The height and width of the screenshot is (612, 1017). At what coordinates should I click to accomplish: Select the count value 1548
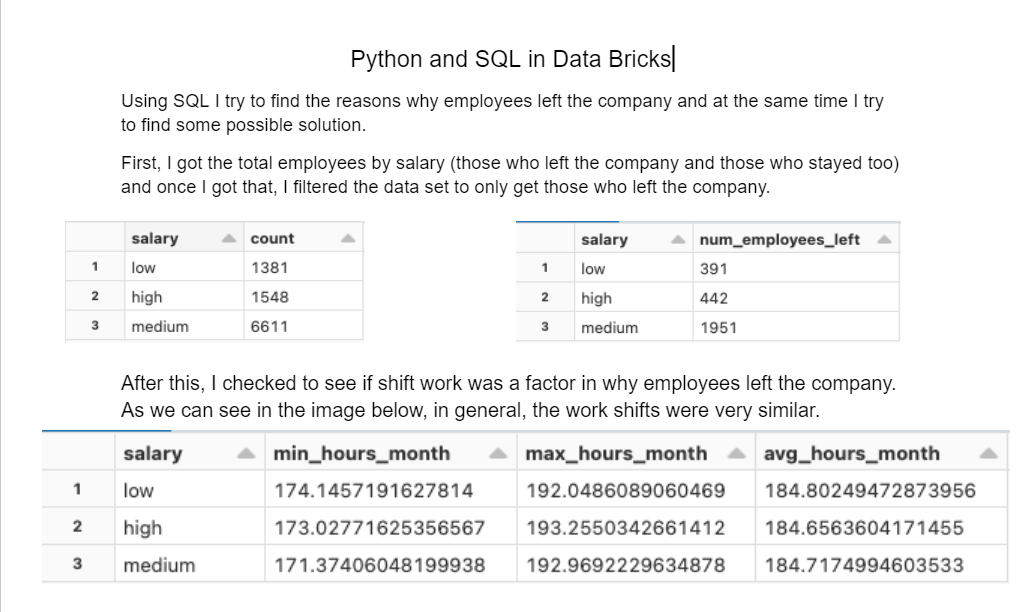pyautogui.click(x=269, y=297)
